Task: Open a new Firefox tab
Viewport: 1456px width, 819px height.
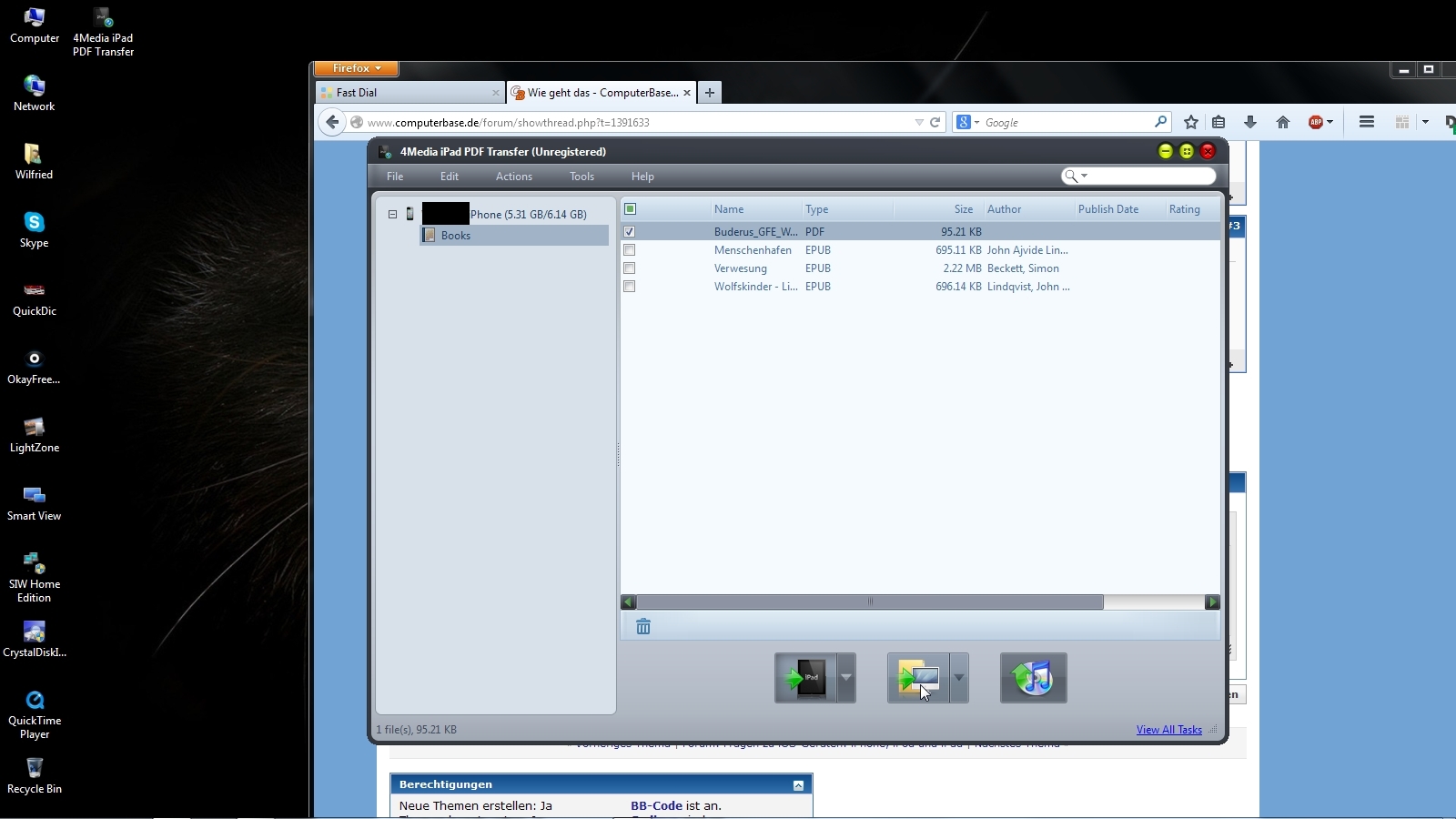Action: click(710, 93)
